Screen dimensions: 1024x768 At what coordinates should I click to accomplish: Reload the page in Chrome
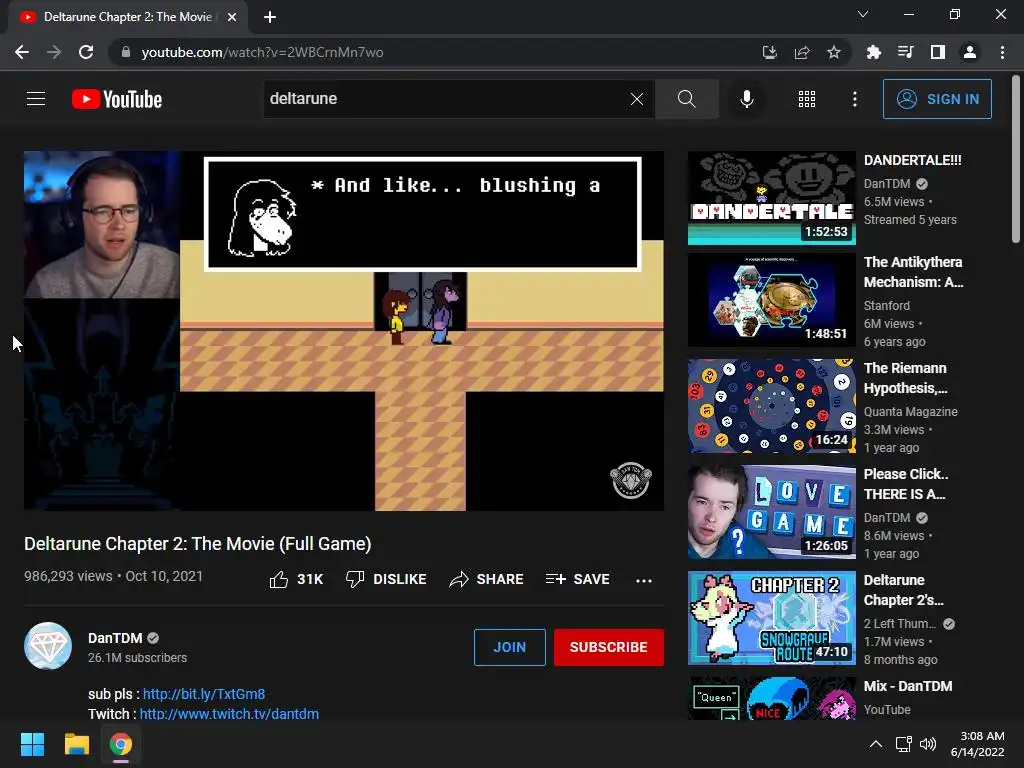(x=86, y=52)
